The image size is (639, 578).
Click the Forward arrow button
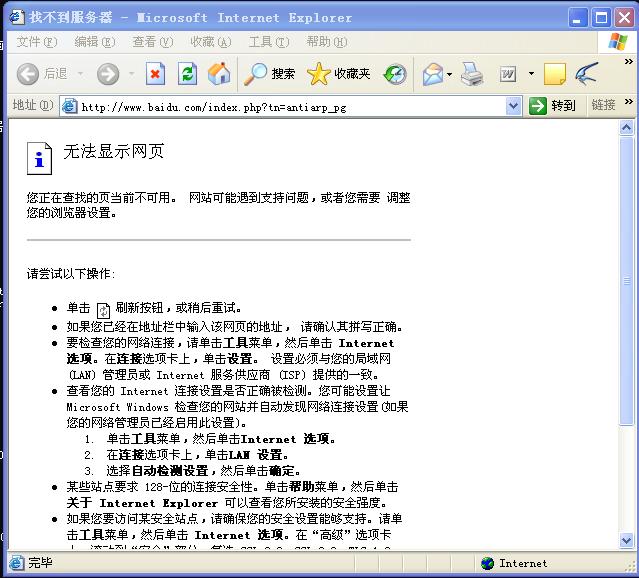108,74
